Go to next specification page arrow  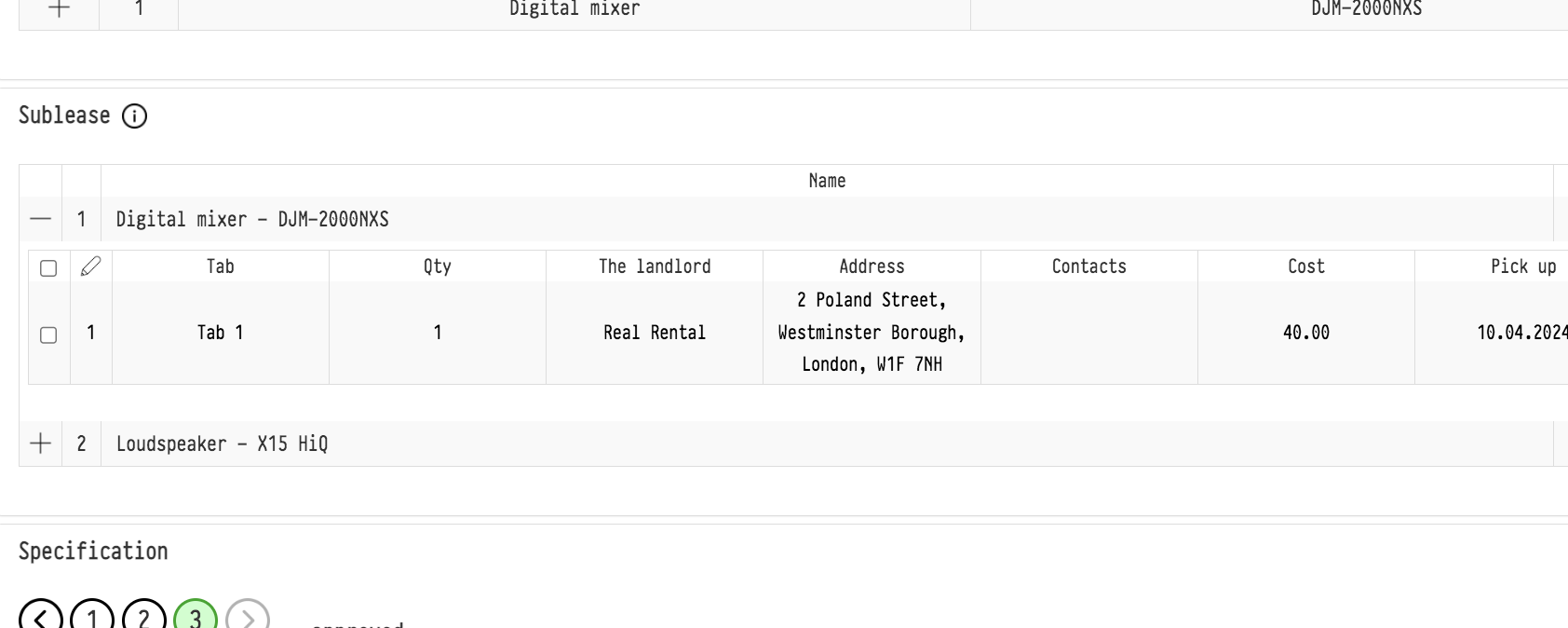(x=247, y=618)
